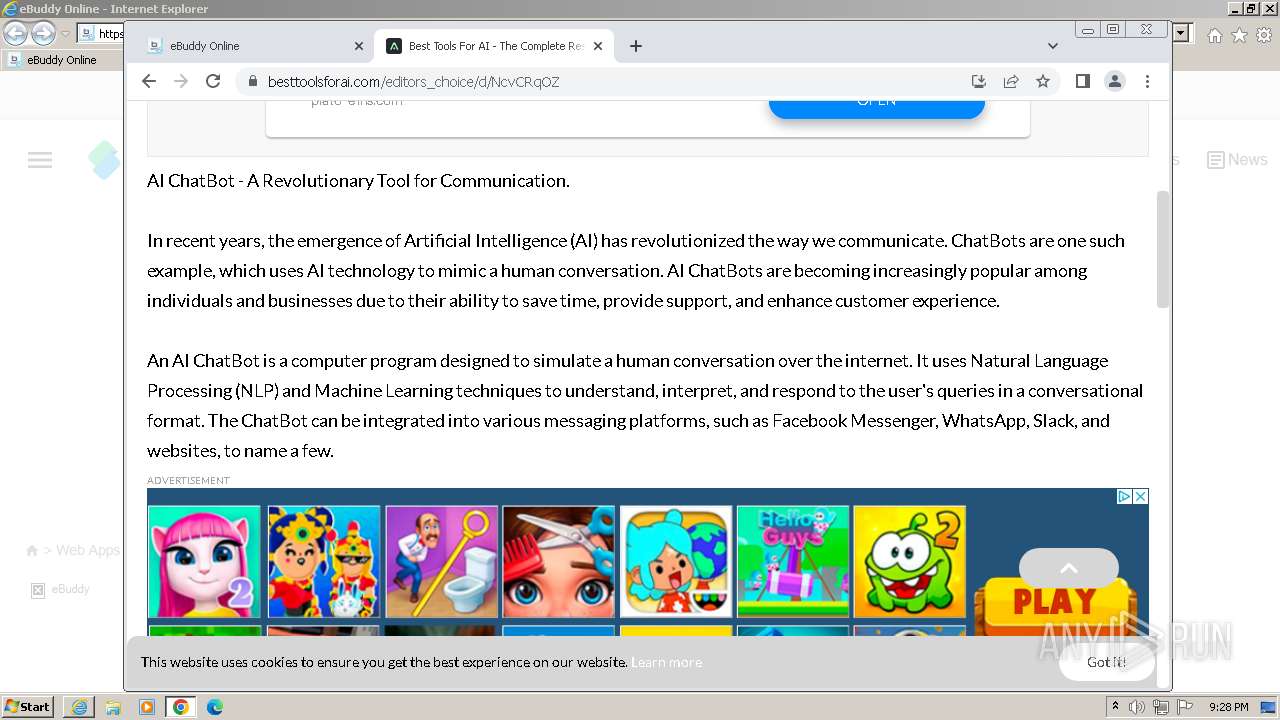Open Internet Explorer tools gear
Viewport: 1280px width, 720px height.
click(1264, 35)
